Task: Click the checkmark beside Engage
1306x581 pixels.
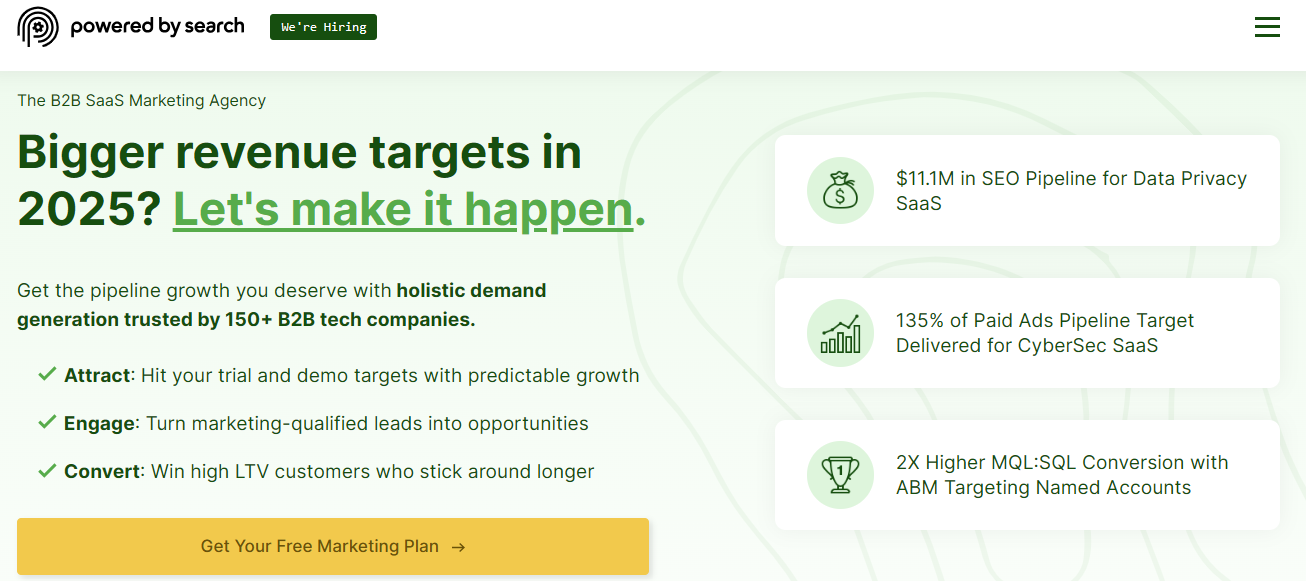Action: click(x=47, y=423)
